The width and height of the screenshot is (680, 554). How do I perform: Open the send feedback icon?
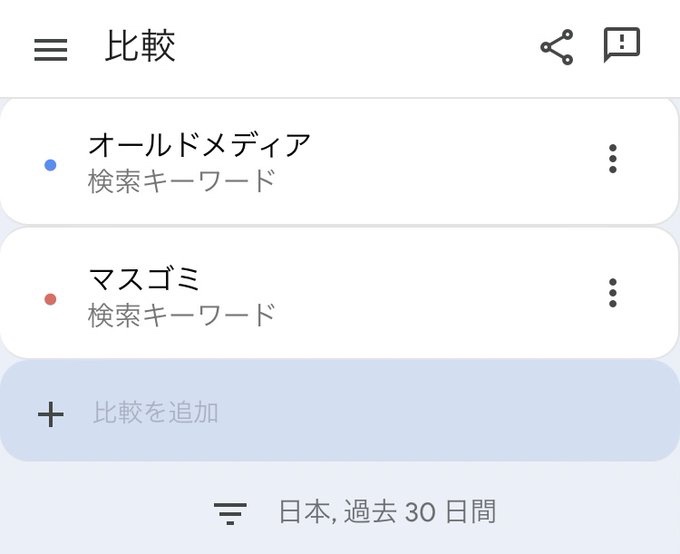[621, 45]
